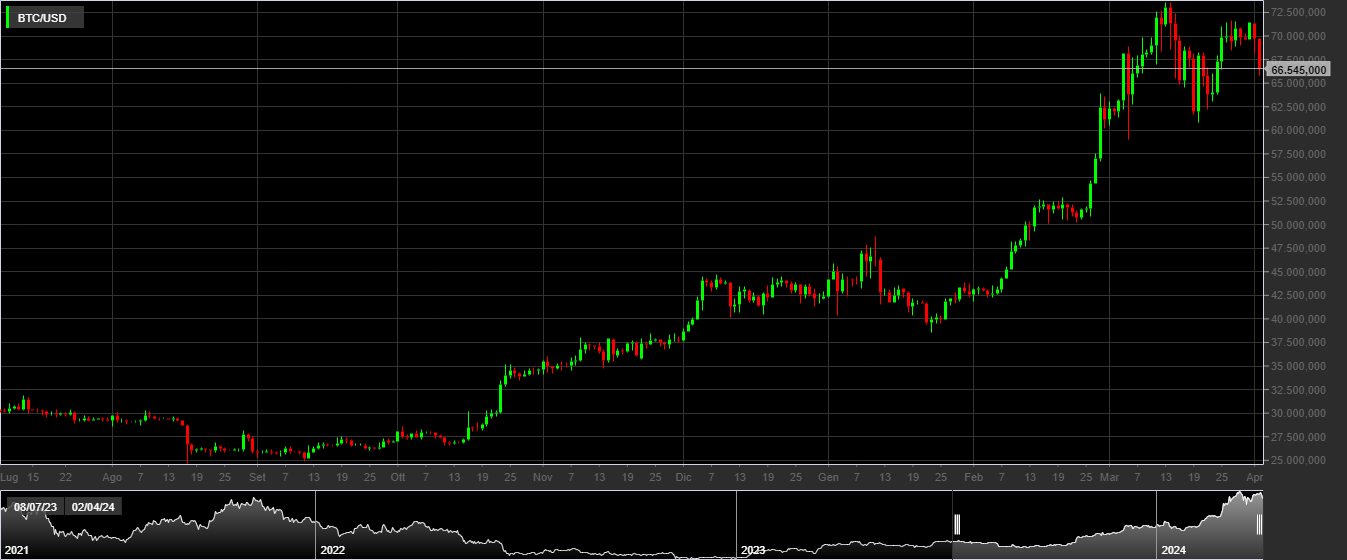Click the Feb month label on the time axis
Viewport: 1347px width, 560px height.
[x=973, y=477]
